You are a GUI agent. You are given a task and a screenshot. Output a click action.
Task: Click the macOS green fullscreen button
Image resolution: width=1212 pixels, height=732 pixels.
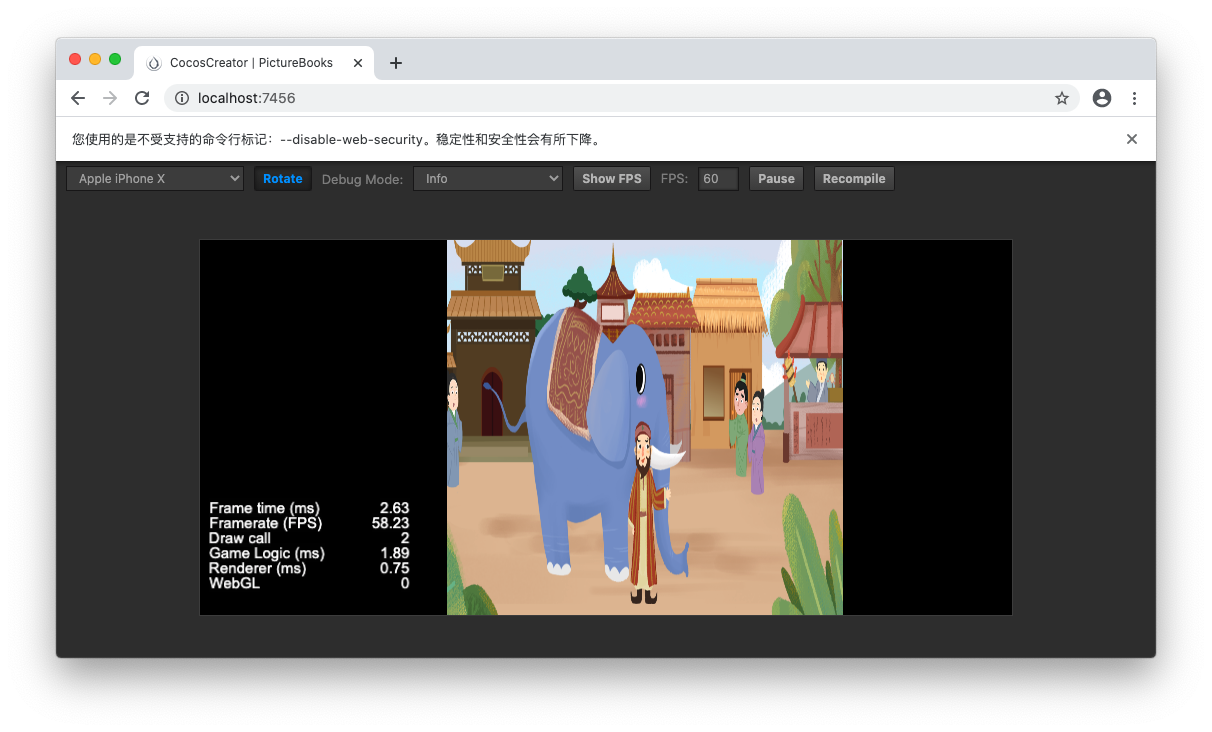coord(115,59)
